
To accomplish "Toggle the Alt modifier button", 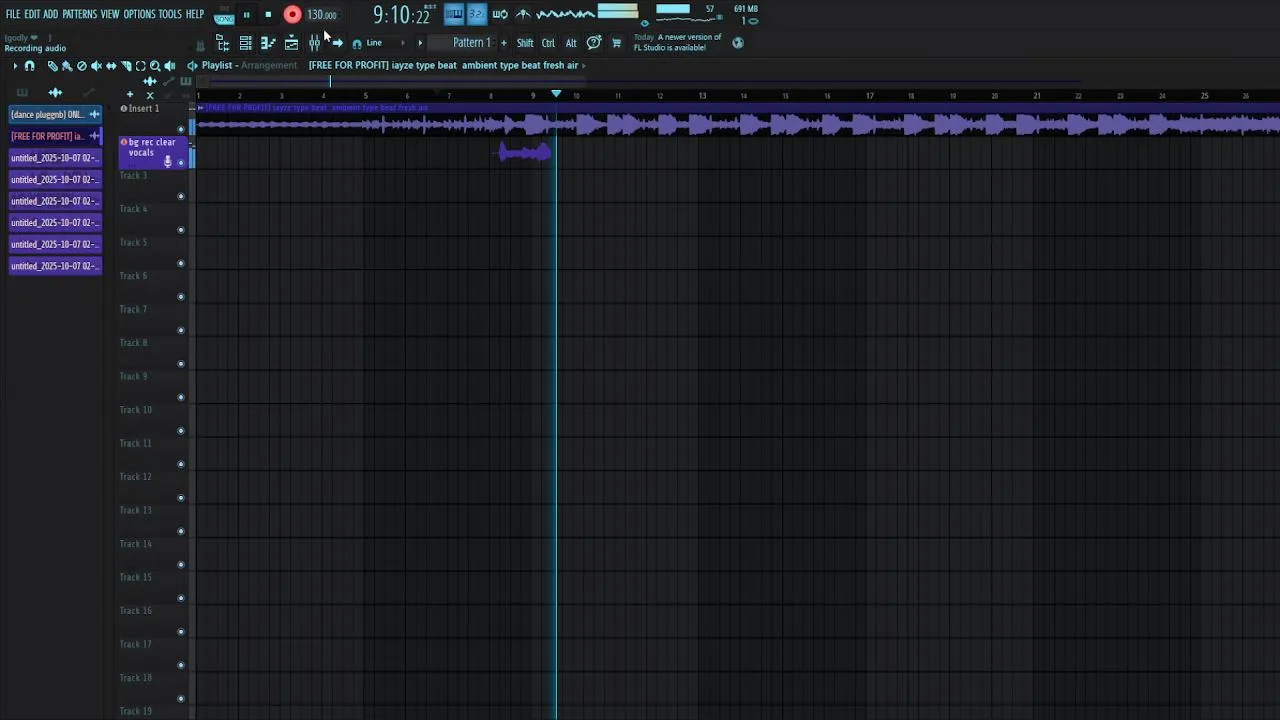I will coord(571,43).
